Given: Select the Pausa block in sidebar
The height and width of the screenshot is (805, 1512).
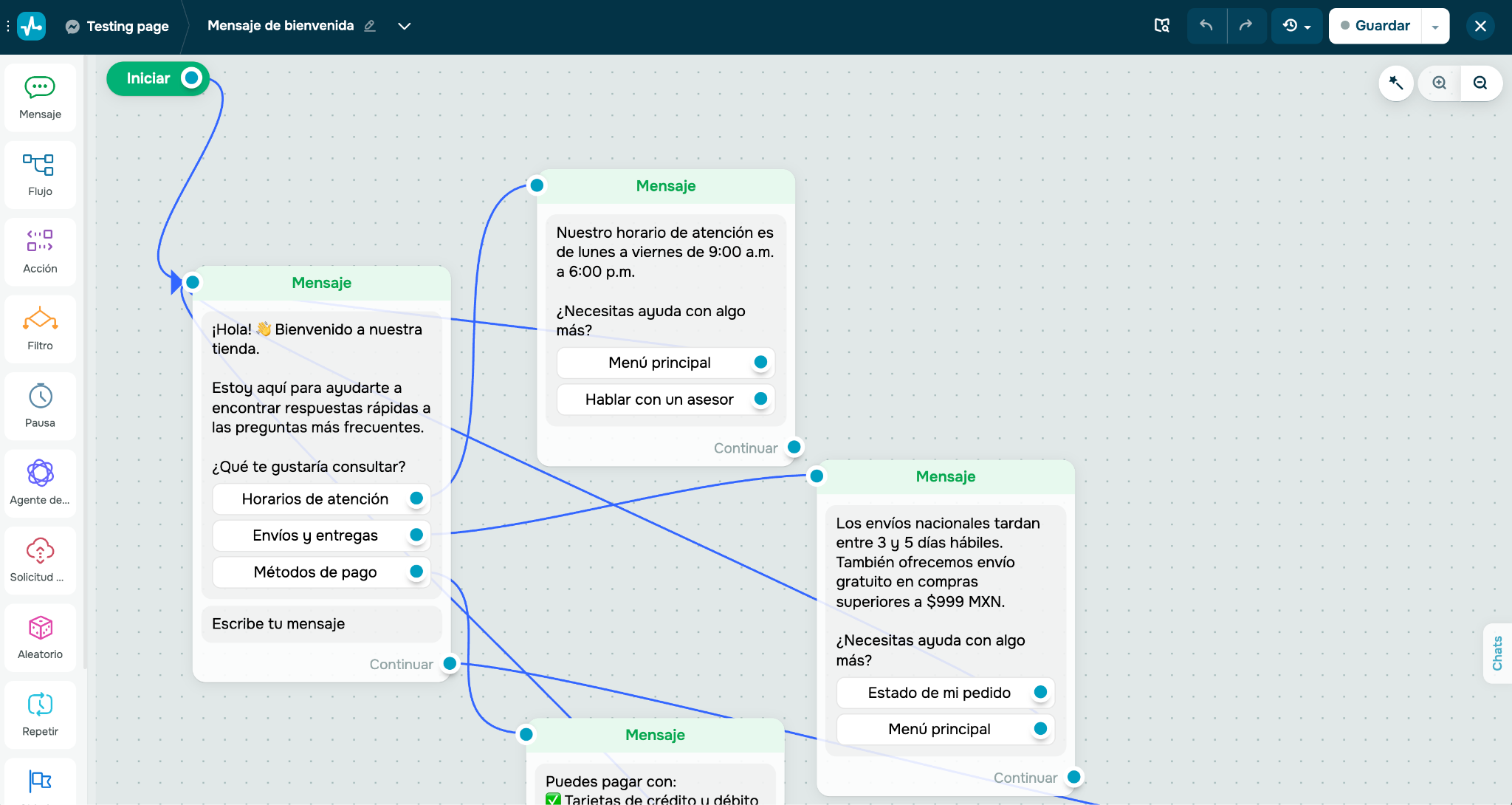Looking at the screenshot, I should pyautogui.click(x=40, y=407).
